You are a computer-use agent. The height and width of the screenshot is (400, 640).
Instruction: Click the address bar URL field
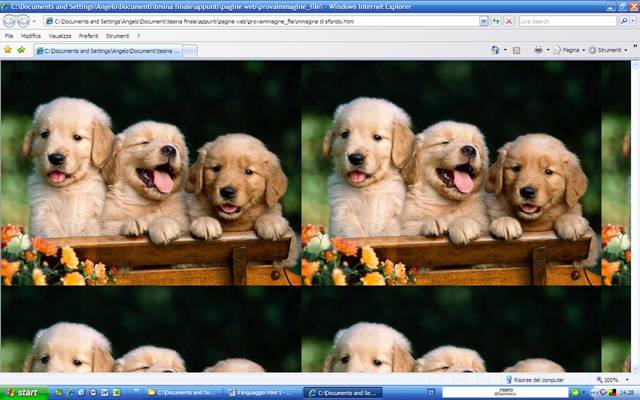[261, 21]
